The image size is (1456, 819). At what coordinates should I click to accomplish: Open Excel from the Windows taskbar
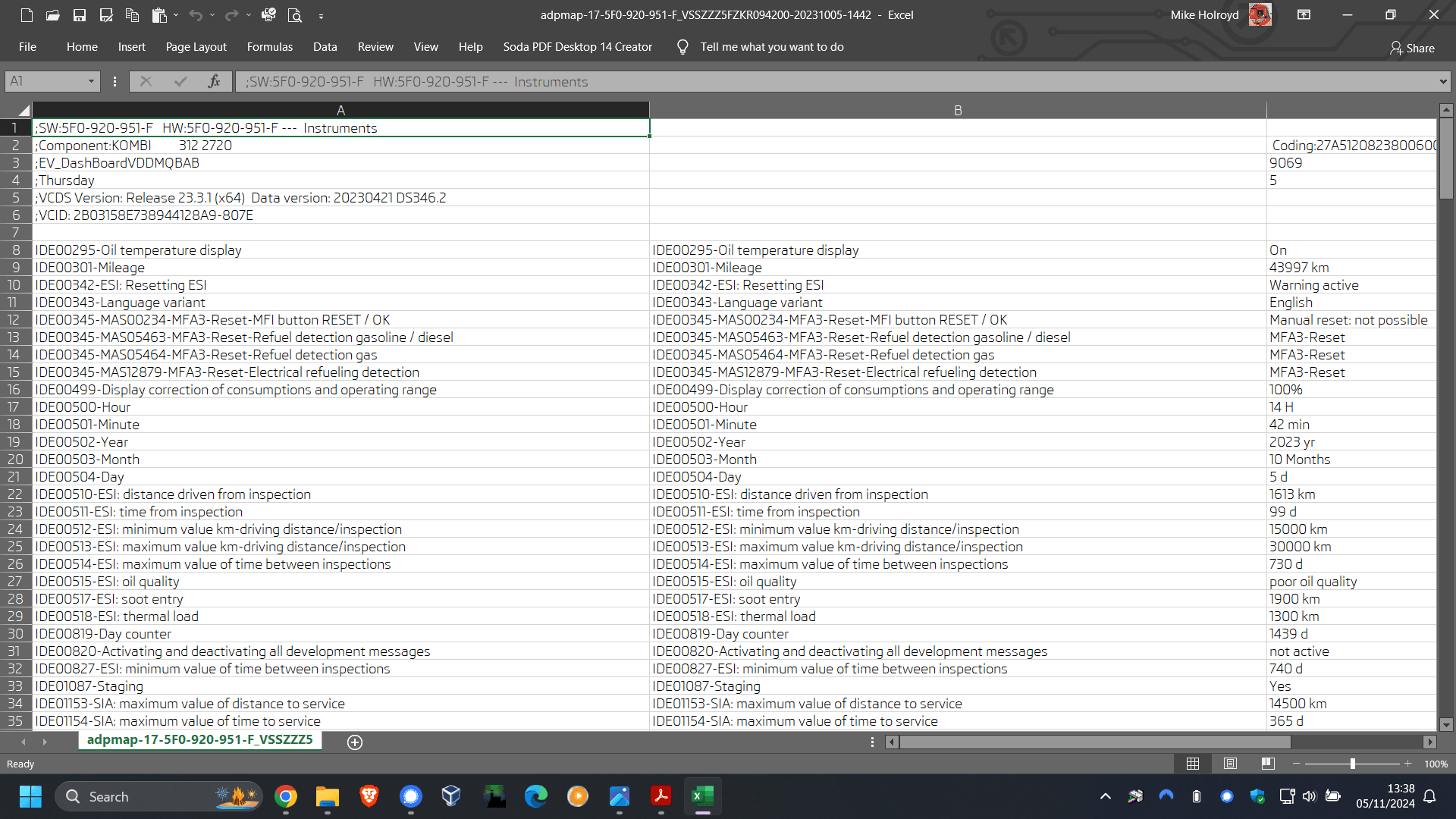[x=702, y=796]
